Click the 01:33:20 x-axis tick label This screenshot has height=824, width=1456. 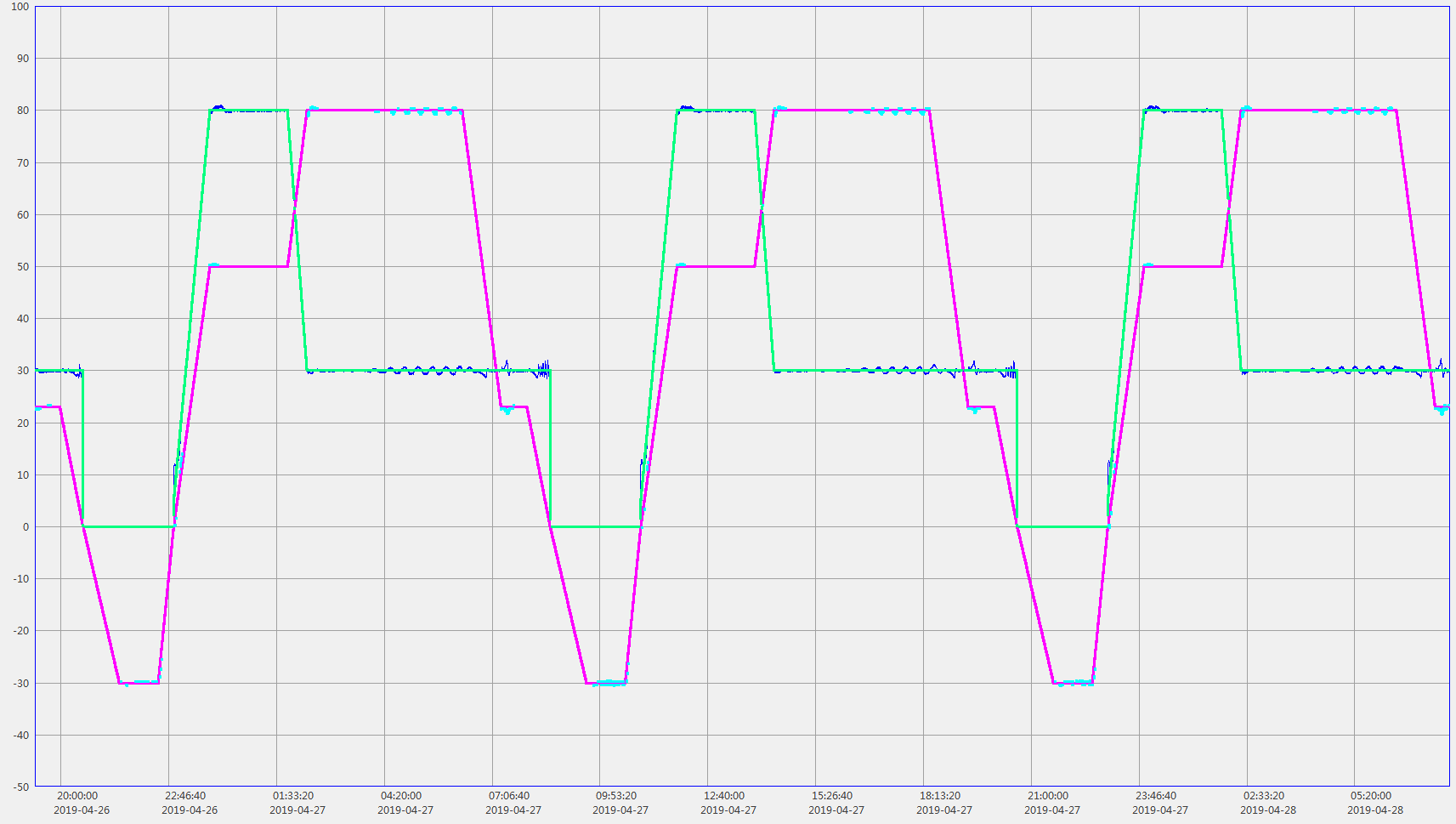(x=293, y=796)
